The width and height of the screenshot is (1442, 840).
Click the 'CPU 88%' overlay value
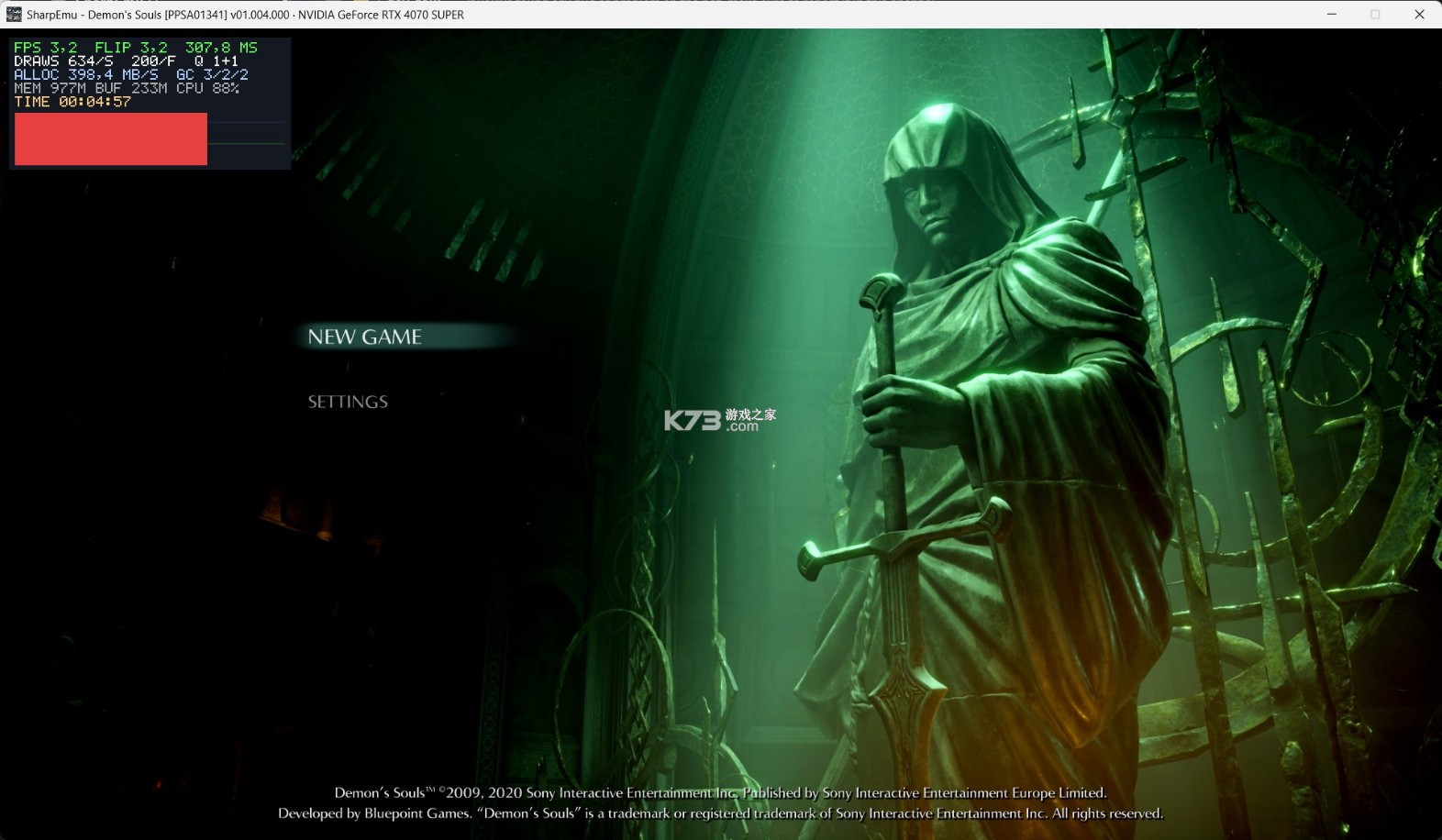tap(208, 88)
